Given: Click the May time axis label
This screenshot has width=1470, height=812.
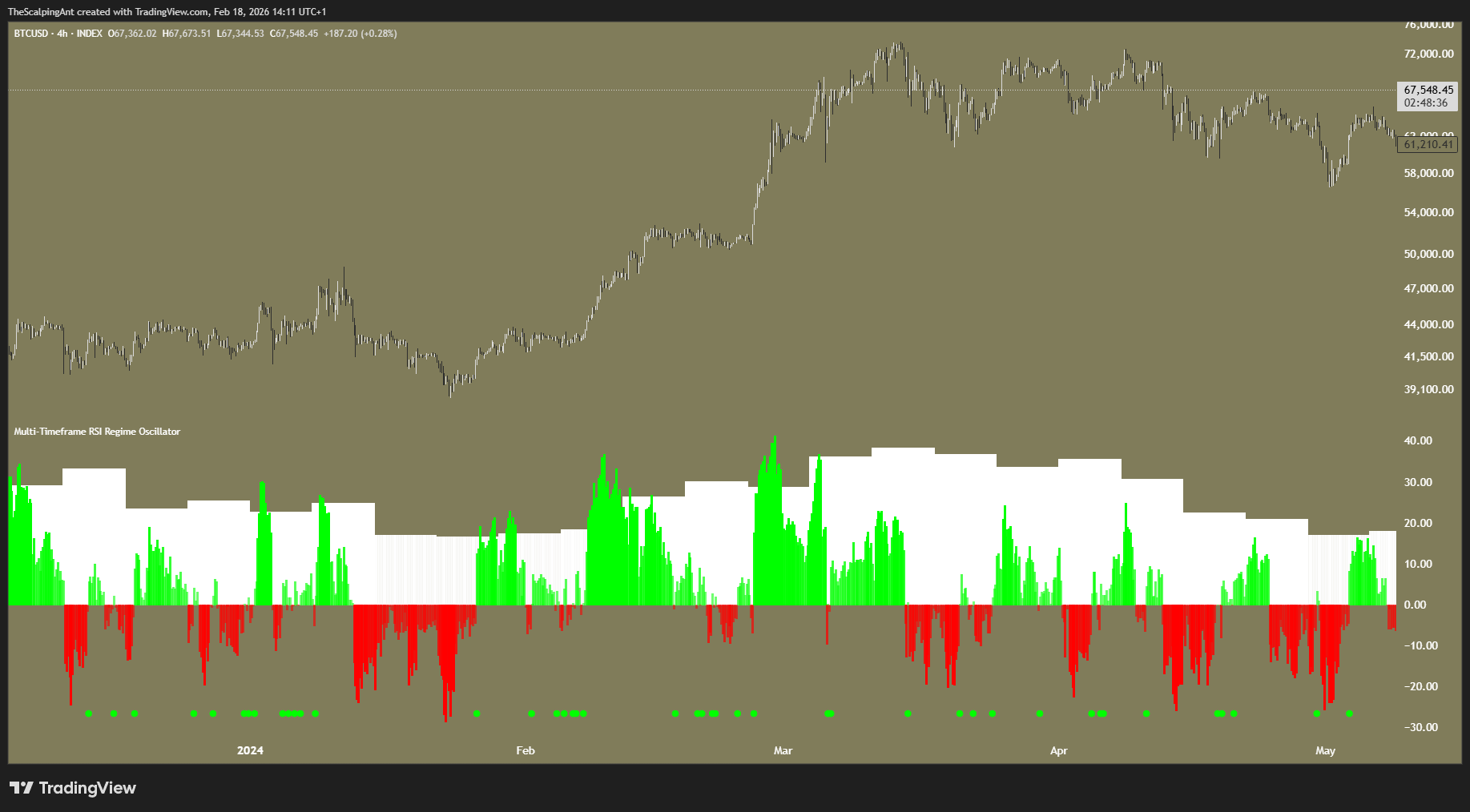Looking at the screenshot, I should (x=1326, y=751).
